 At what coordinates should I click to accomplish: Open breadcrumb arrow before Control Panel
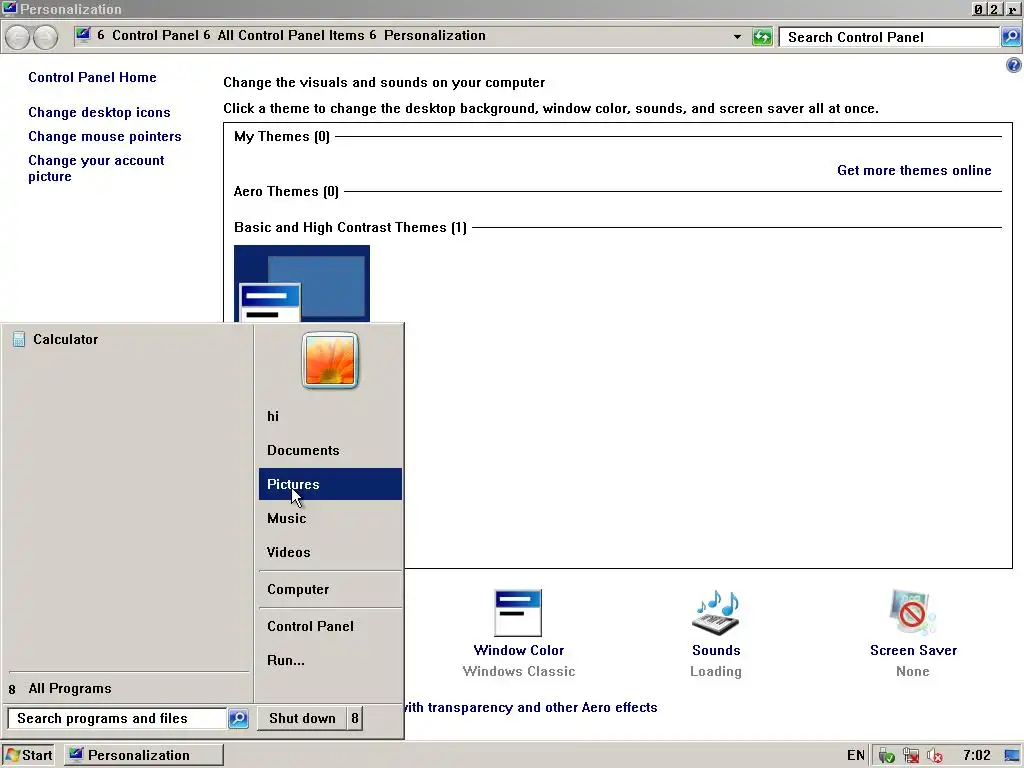(101, 35)
